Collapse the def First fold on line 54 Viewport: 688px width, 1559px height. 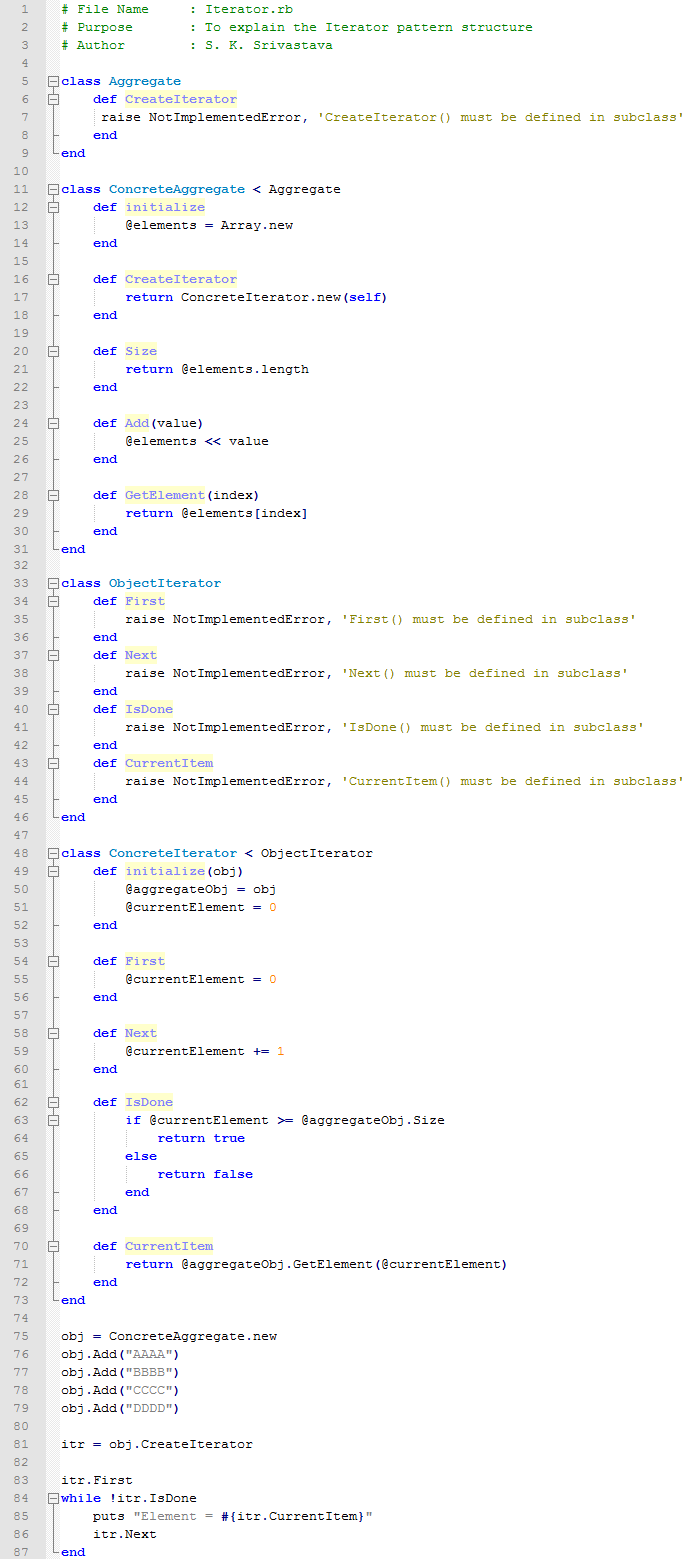[x=52, y=962]
